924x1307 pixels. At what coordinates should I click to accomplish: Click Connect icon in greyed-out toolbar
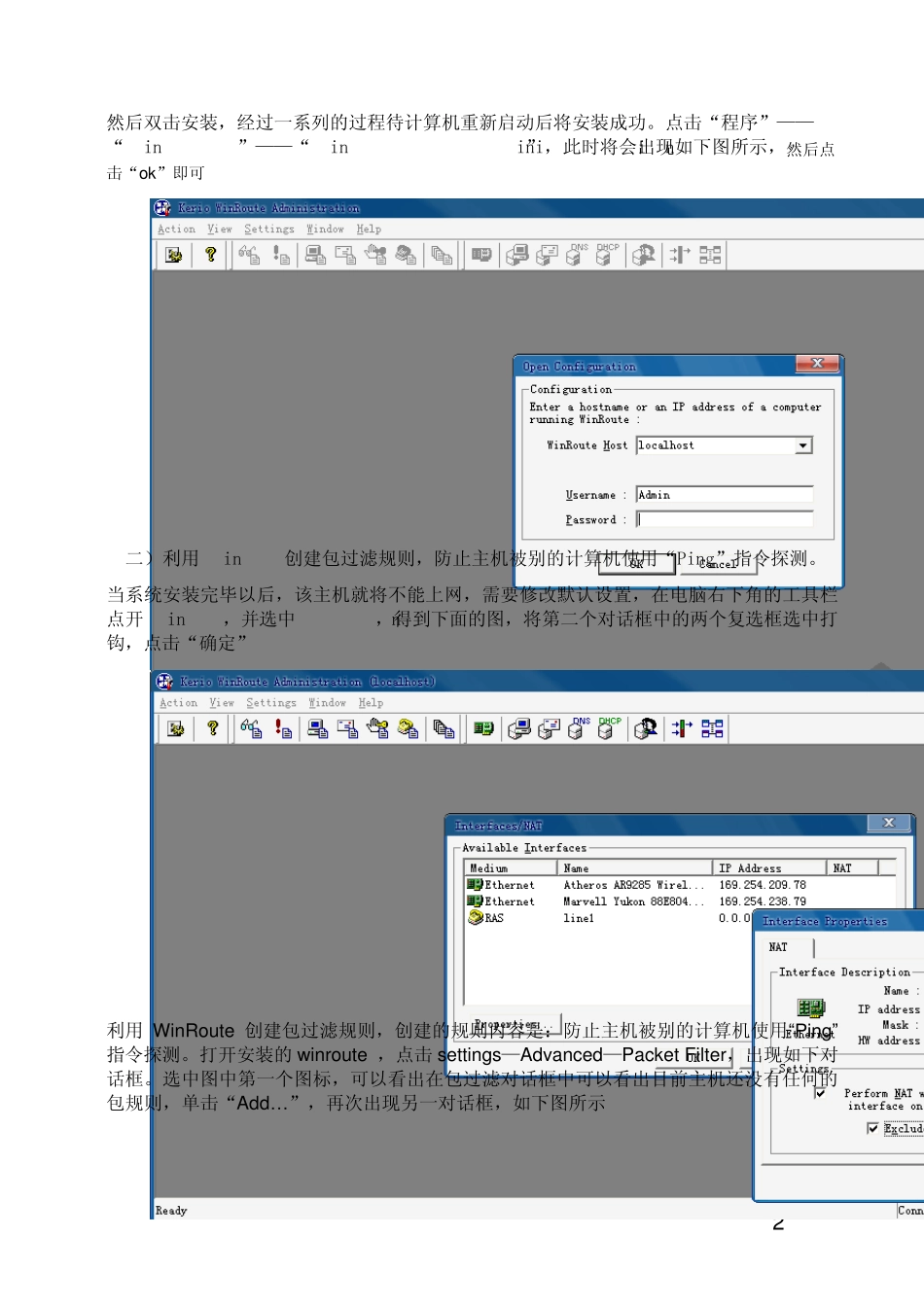point(174,255)
